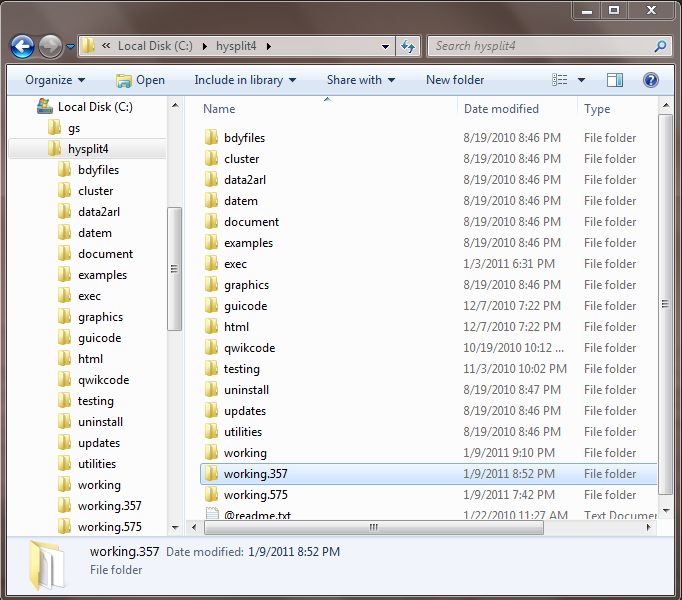Open the view options dropdown arrow

click(x=582, y=80)
